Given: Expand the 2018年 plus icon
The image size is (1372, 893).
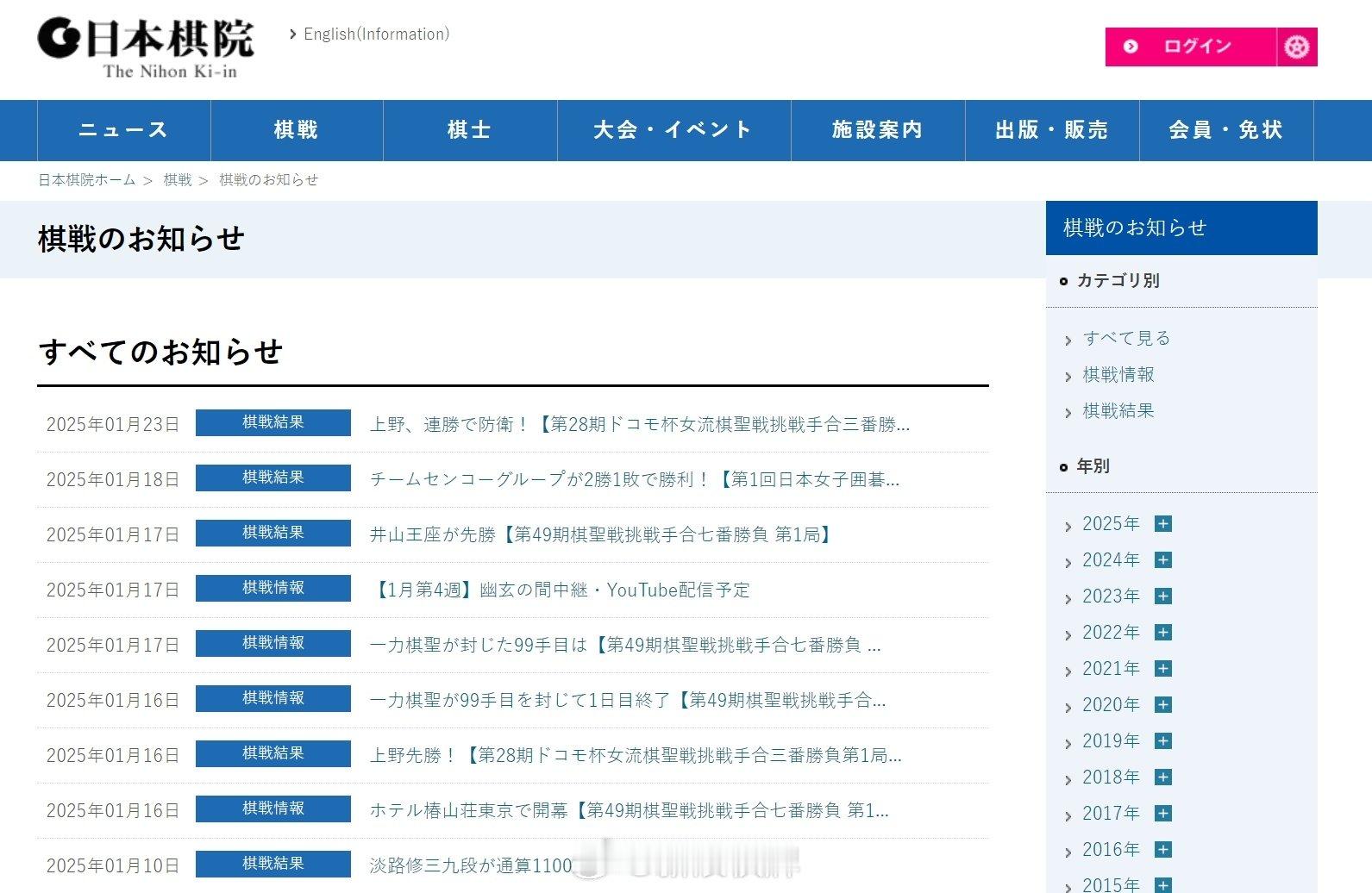Looking at the screenshot, I should [1163, 777].
